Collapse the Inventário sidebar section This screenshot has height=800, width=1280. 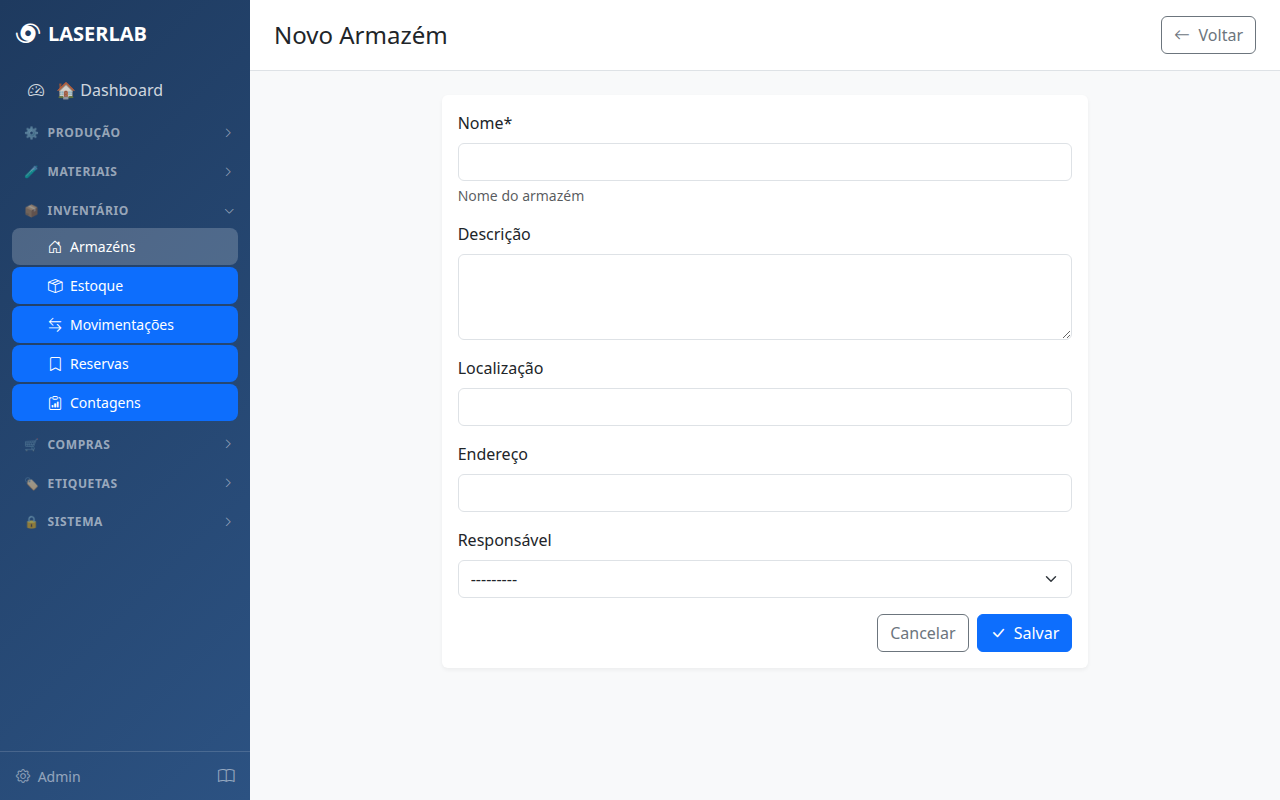pos(125,210)
